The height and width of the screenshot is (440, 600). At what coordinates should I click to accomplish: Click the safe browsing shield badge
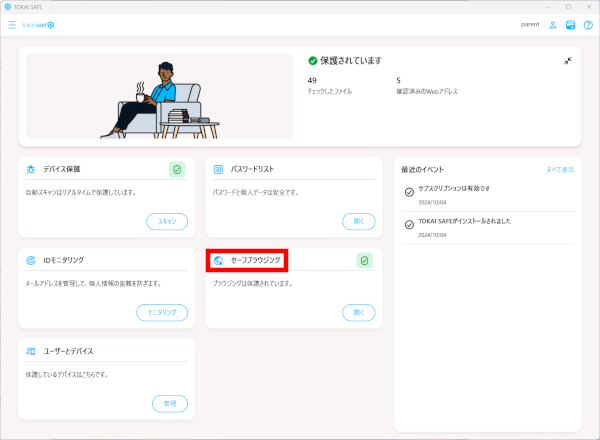[365, 261]
